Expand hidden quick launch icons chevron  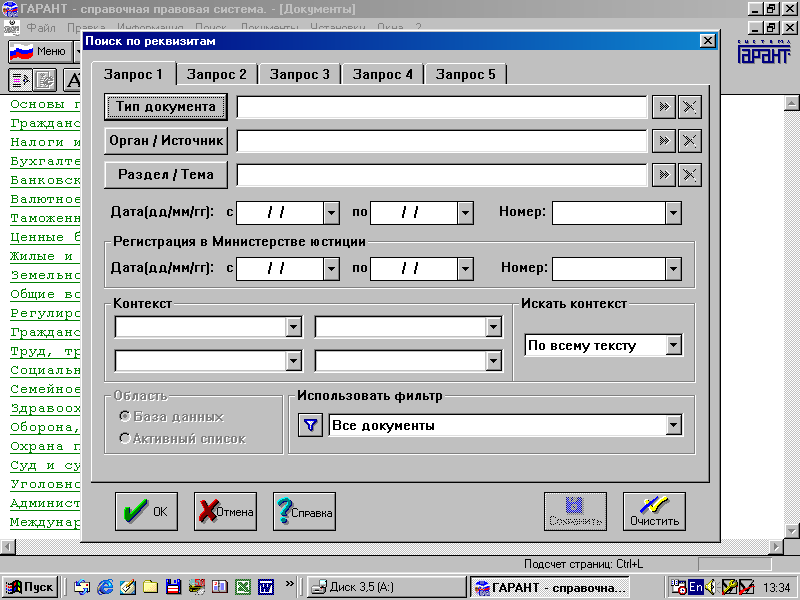tap(289, 583)
